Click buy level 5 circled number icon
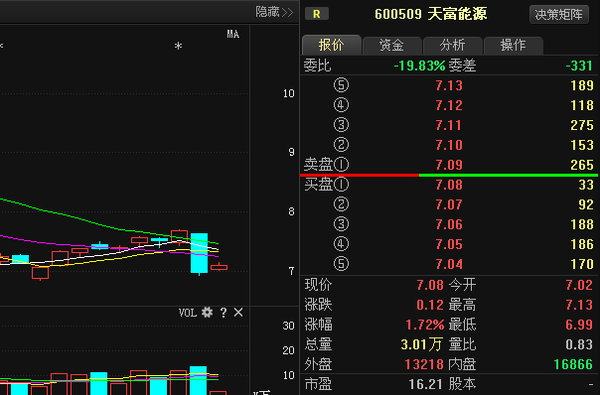The image size is (600, 395). click(341, 264)
